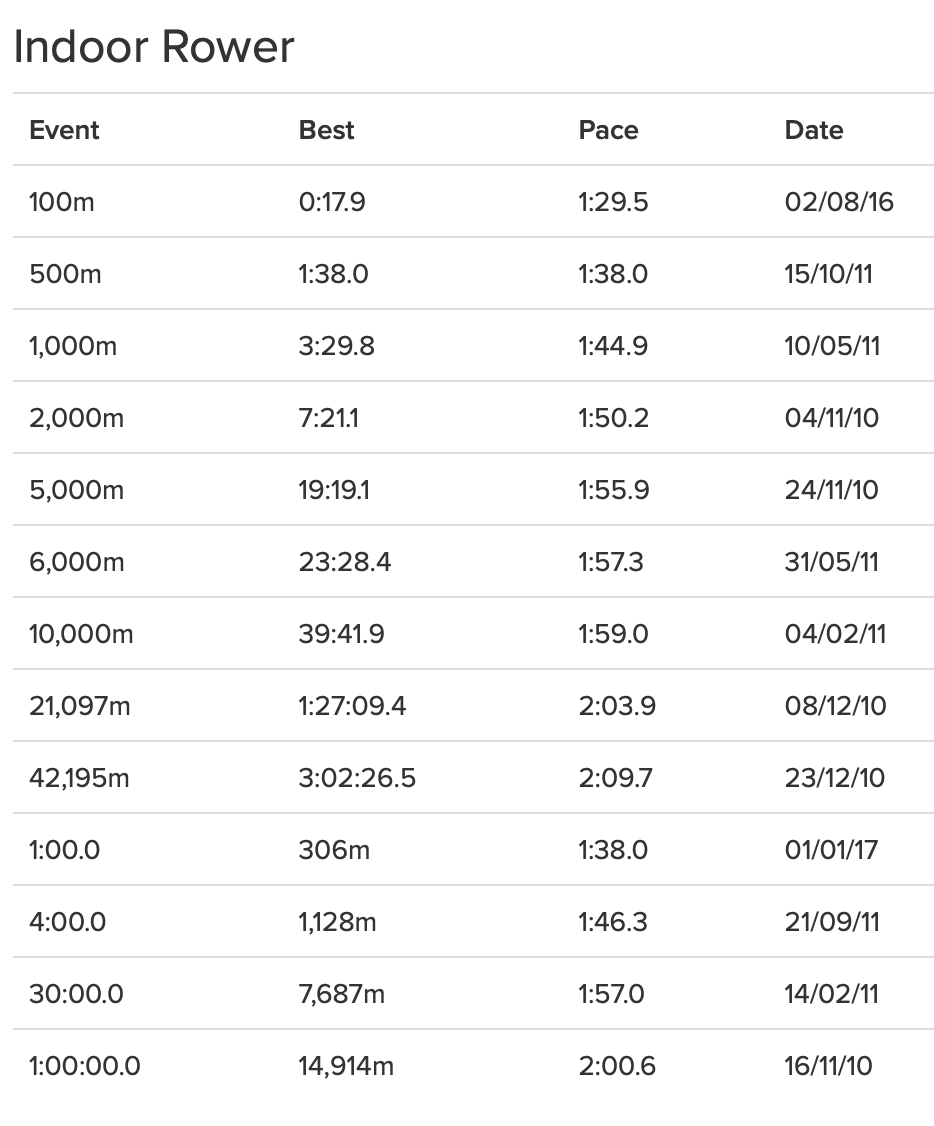Select the 10,000m event row

(473, 633)
